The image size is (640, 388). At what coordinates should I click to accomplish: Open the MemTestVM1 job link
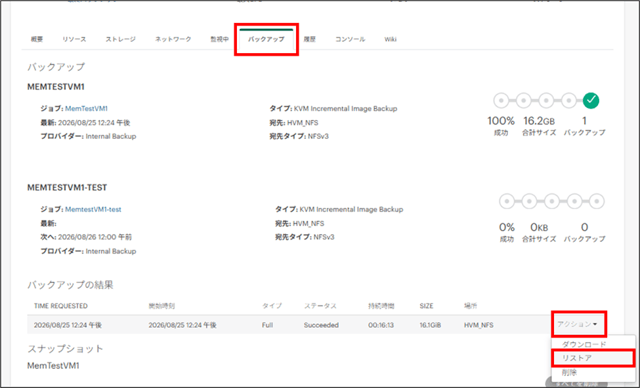[86, 109]
